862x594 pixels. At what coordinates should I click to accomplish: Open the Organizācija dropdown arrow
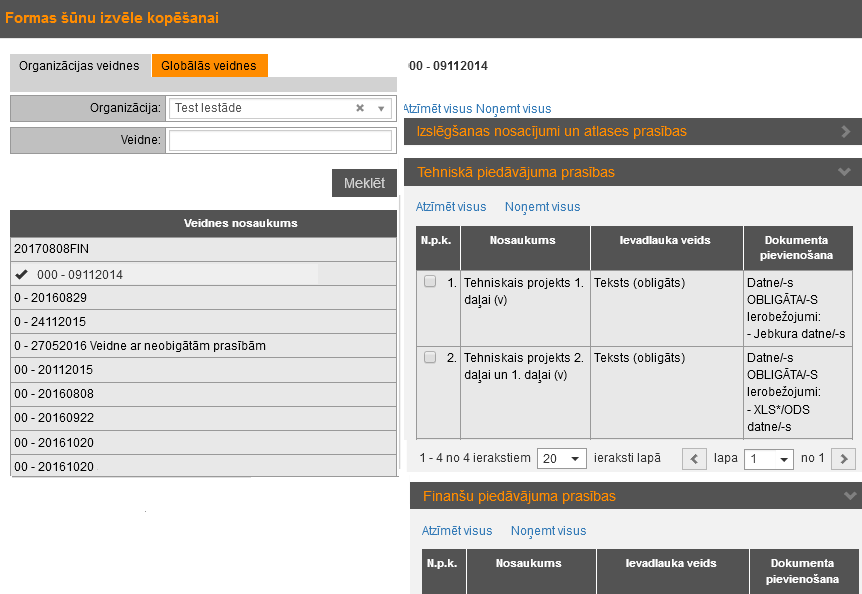[381, 108]
